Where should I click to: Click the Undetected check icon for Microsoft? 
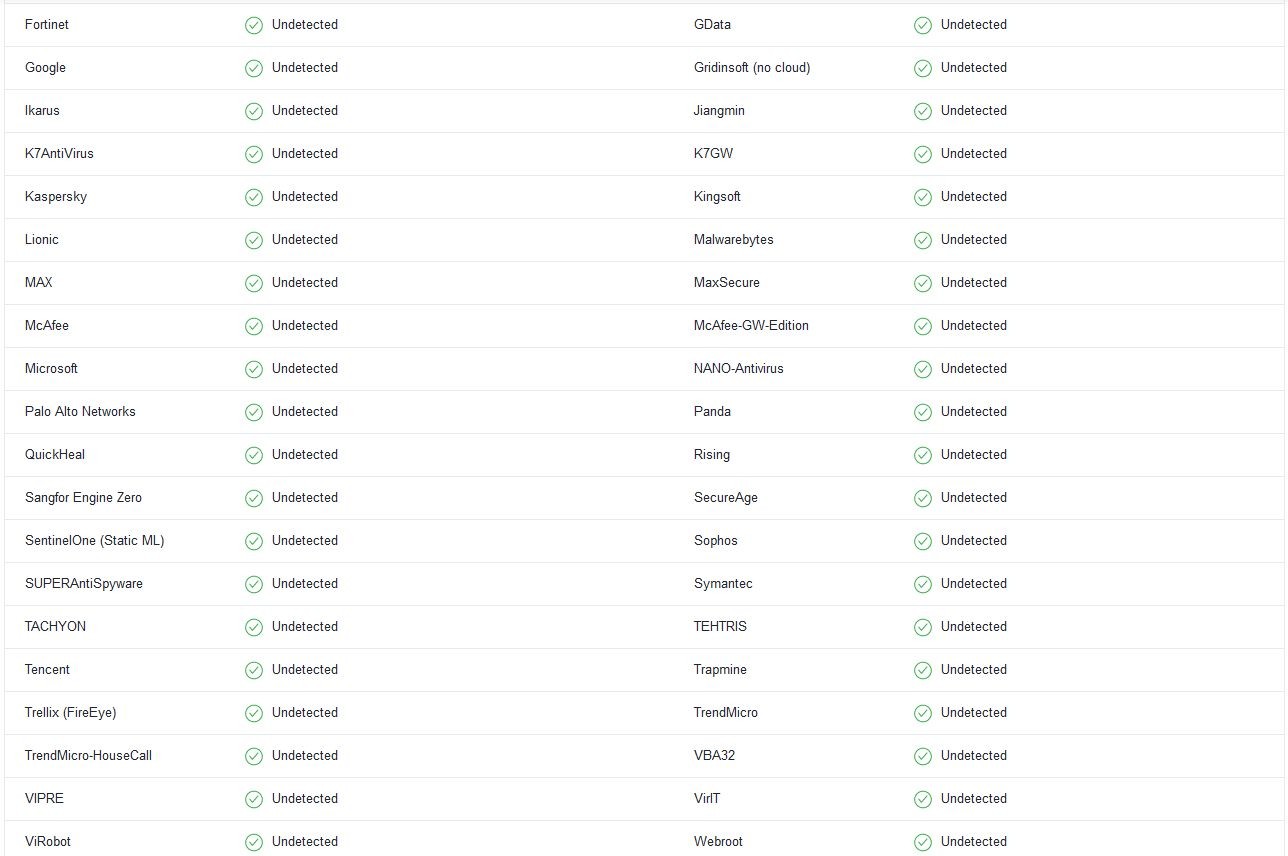[x=254, y=369]
